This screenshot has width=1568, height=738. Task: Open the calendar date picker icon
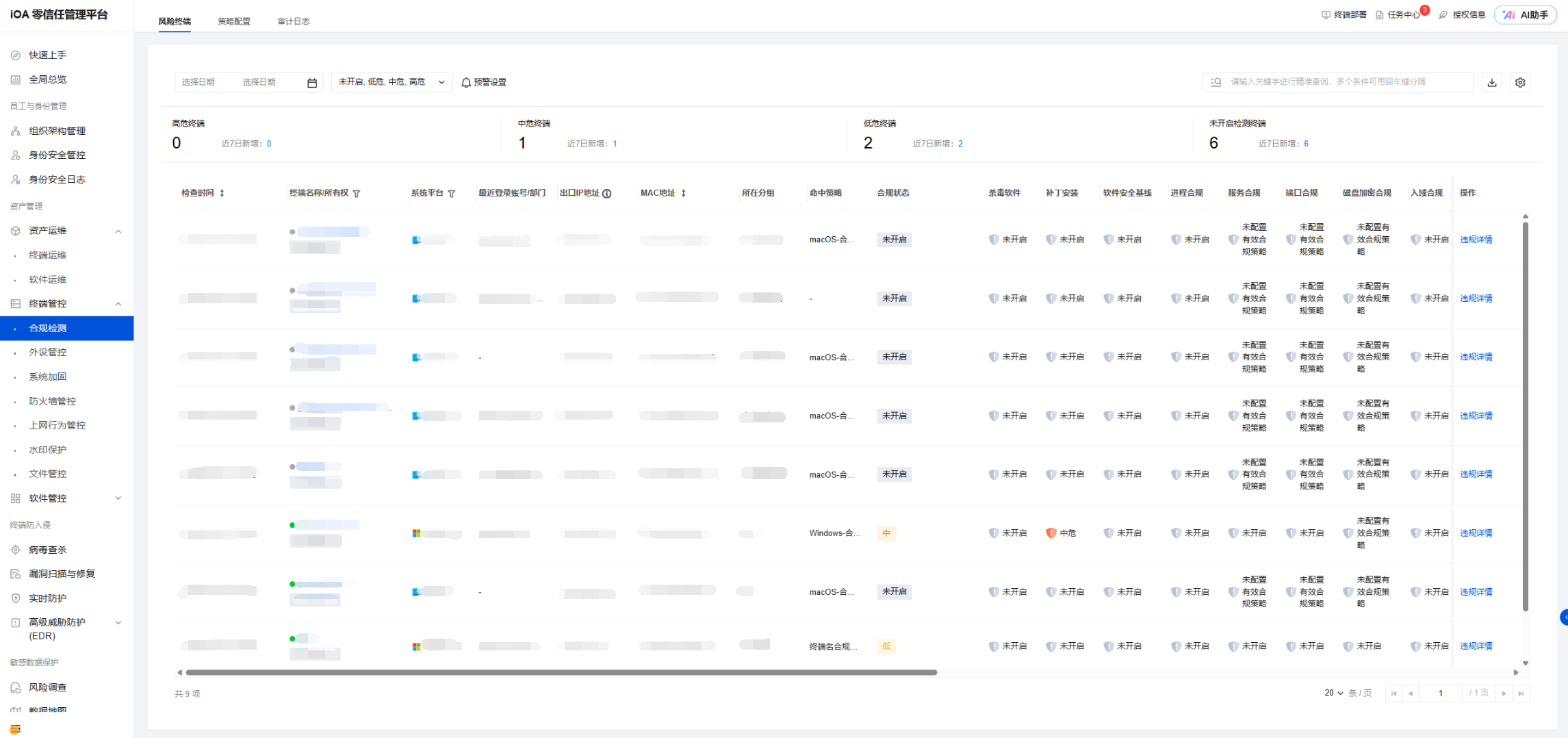pos(312,83)
